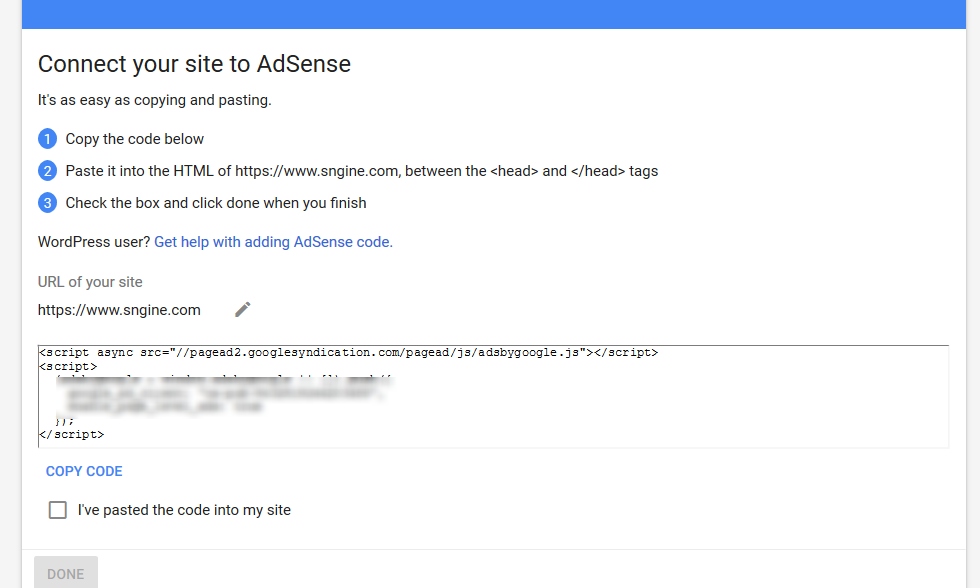Click the DONE button
This screenshot has height=588, width=980.
(x=66, y=574)
